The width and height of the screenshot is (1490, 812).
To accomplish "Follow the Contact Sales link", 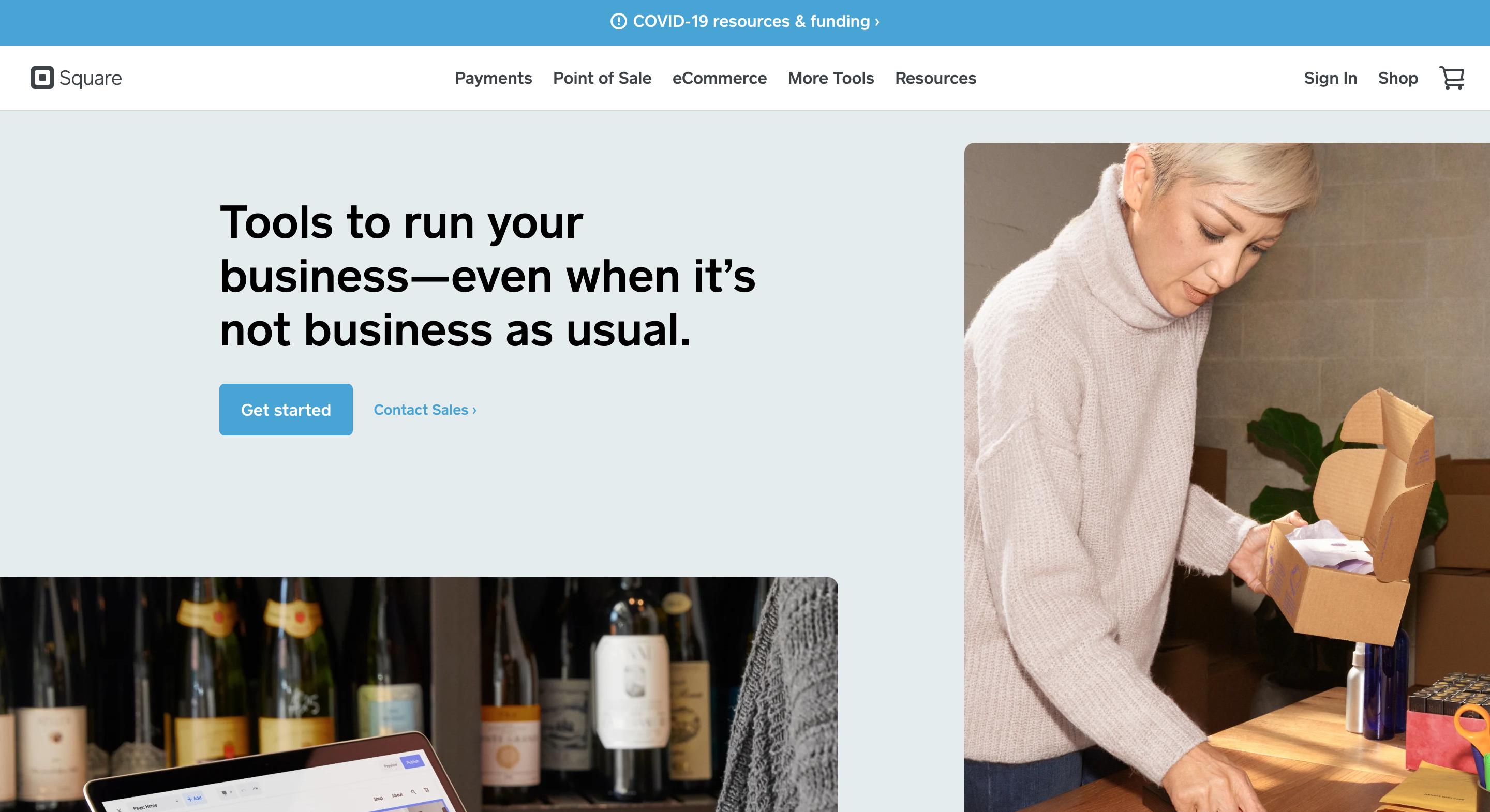I will coord(425,410).
